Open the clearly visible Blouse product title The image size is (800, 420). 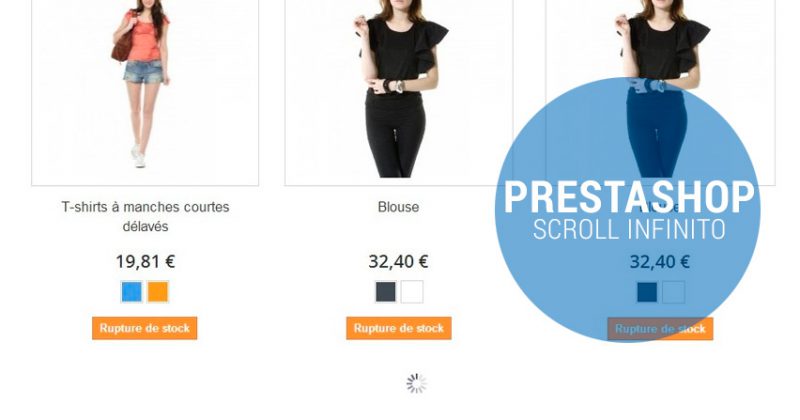(398, 207)
